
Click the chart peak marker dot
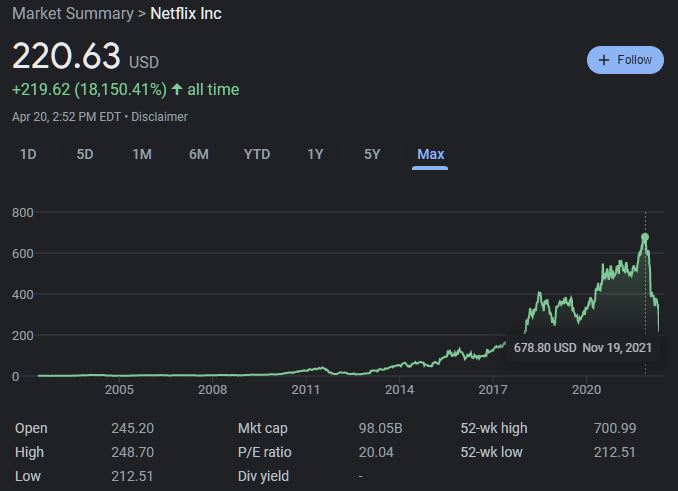click(x=645, y=237)
